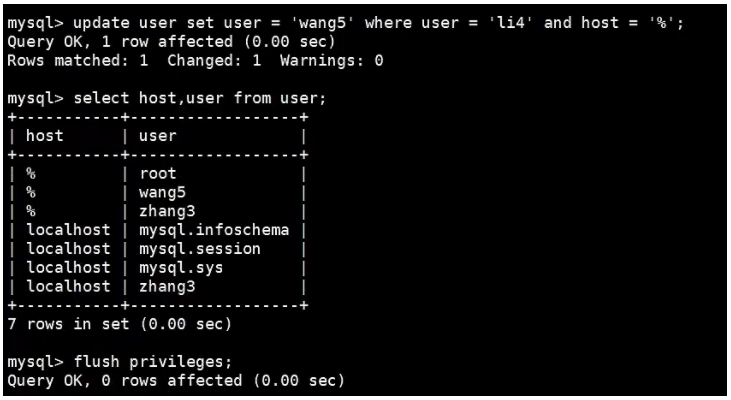This screenshot has height=400, width=731.
Task: Click the 'Rows matched: 1' text
Action: [x=78, y=61]
